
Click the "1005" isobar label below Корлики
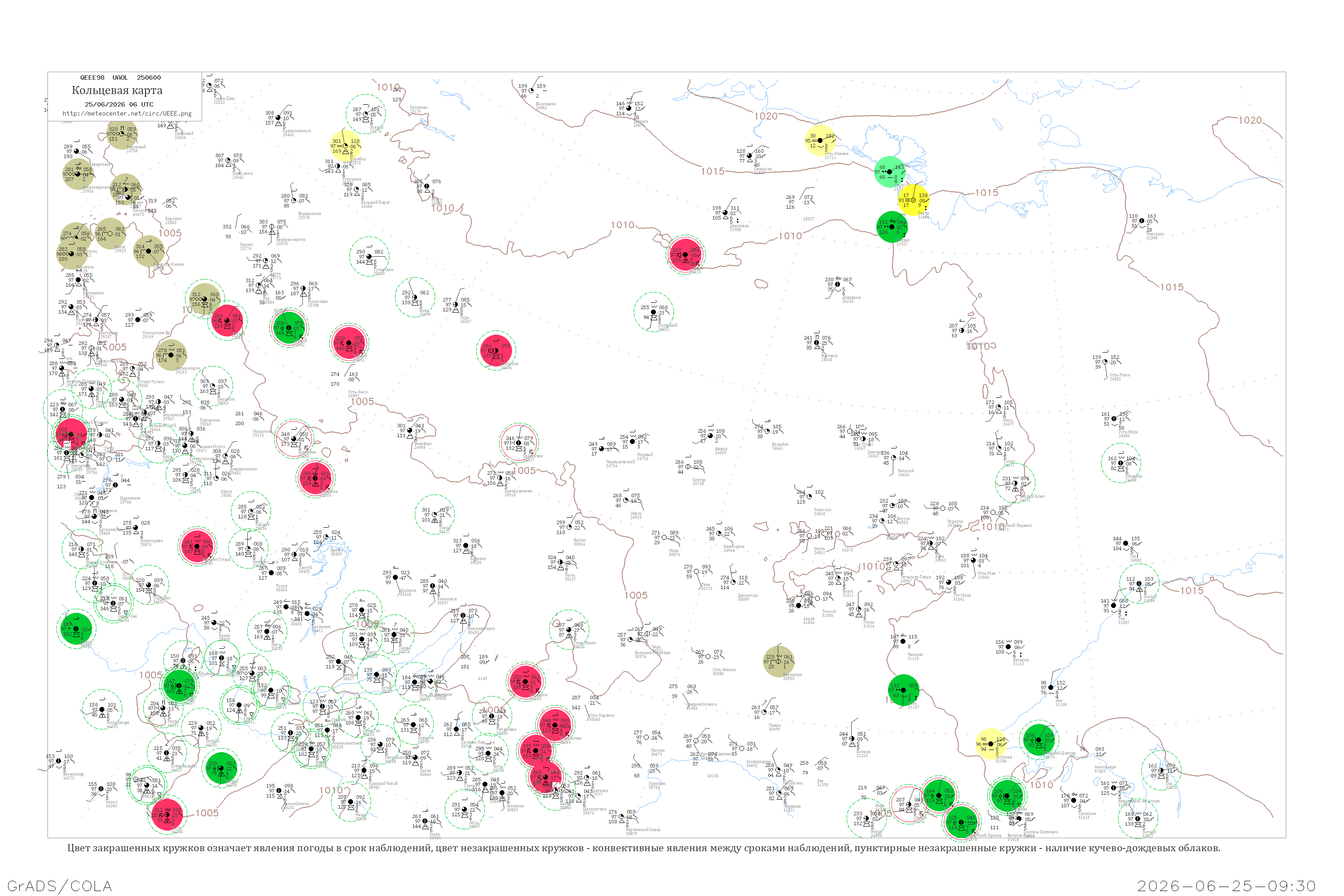pyautogui.click(x=170, y=233)
